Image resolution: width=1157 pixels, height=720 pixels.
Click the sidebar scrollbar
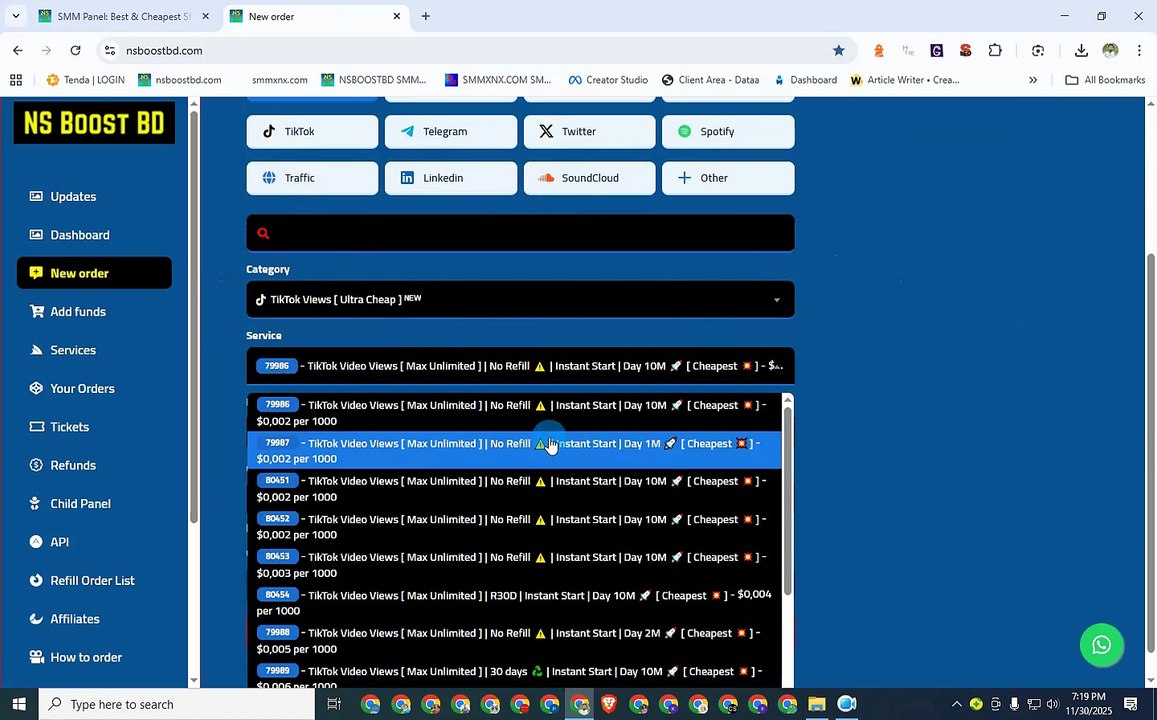tap(194, 317)
